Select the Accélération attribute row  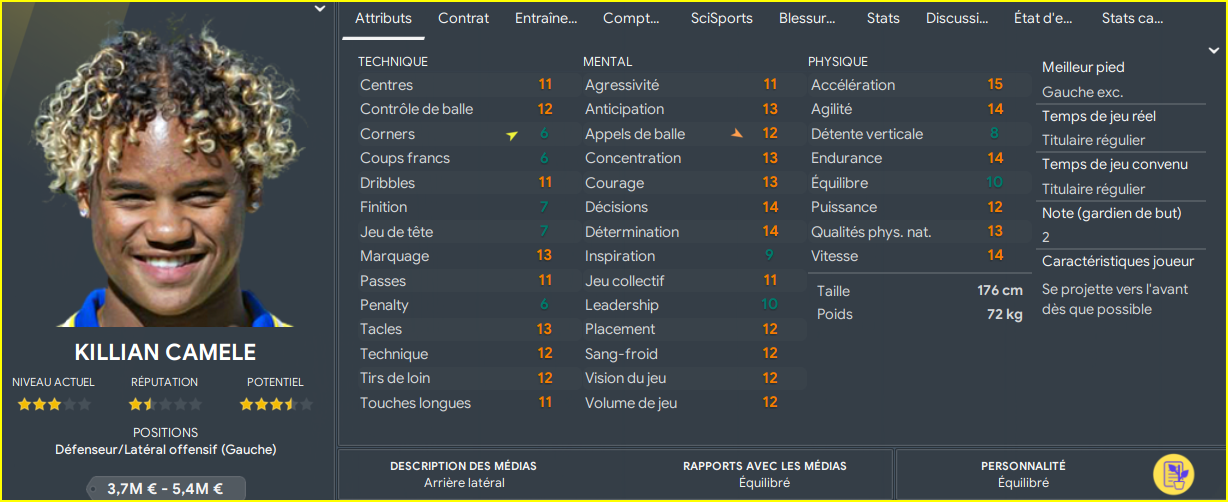click(917, 85)
